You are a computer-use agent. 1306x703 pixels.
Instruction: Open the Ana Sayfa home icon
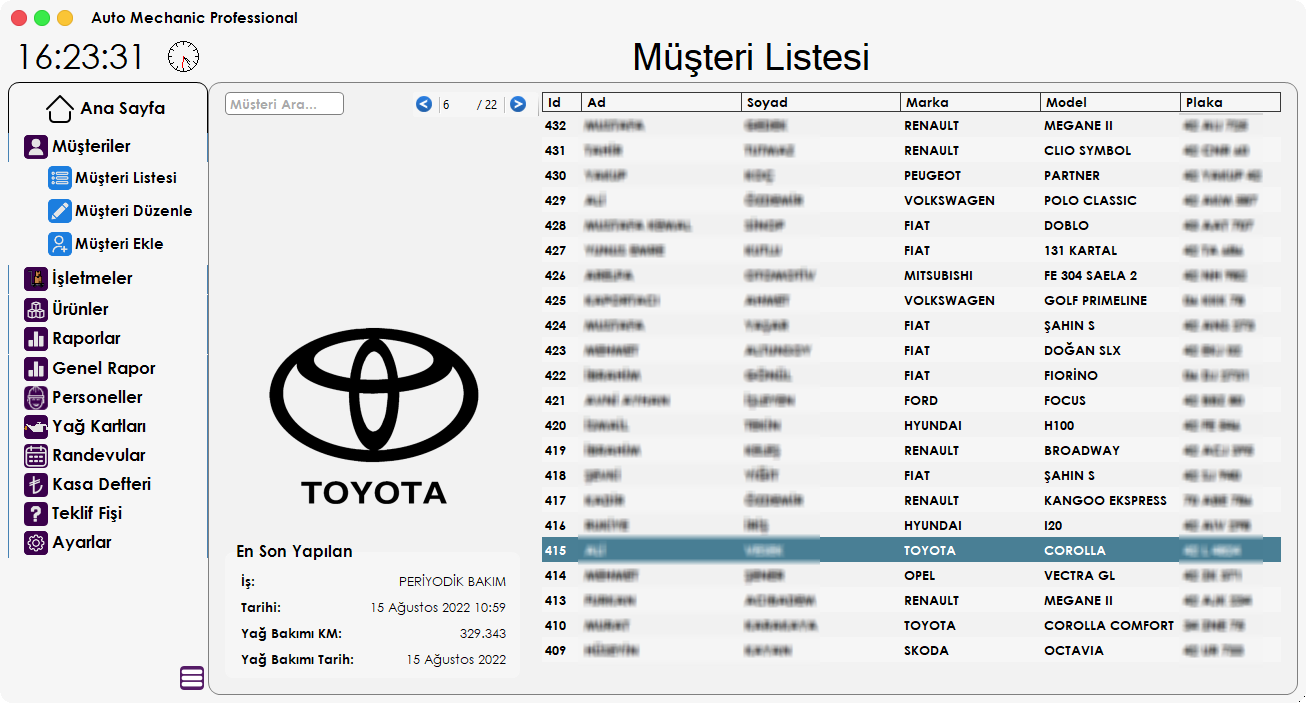coord(60,108)
